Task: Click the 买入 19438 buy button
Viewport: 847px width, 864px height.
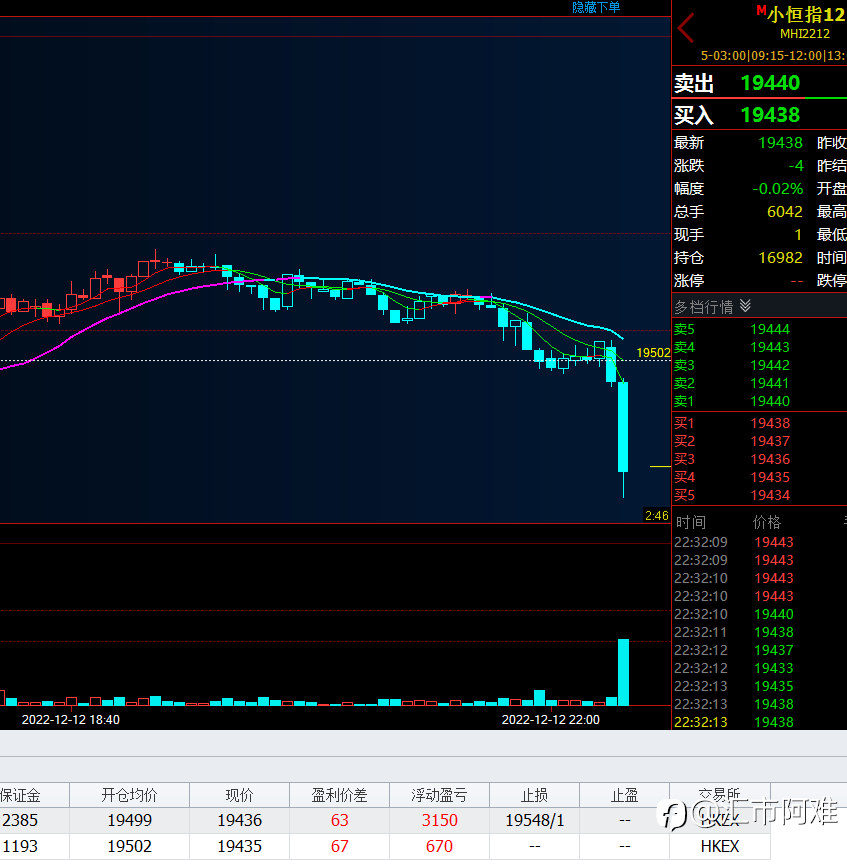Action: 759,115
